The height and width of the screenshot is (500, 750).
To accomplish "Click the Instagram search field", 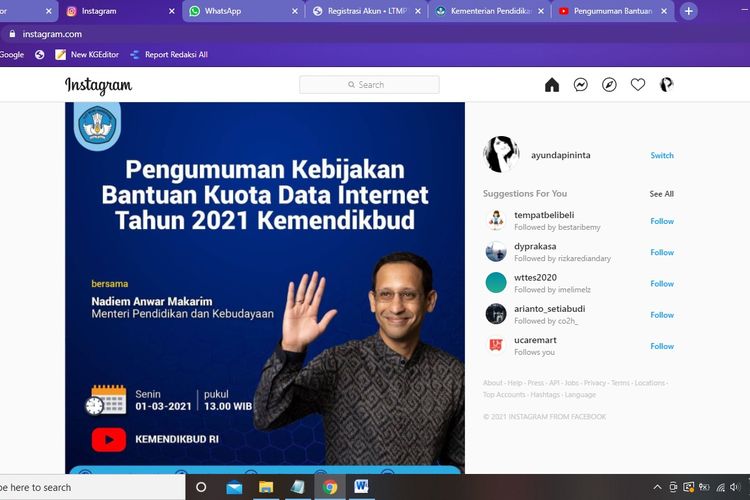I will pyautogui.click(x=369, y=85).
